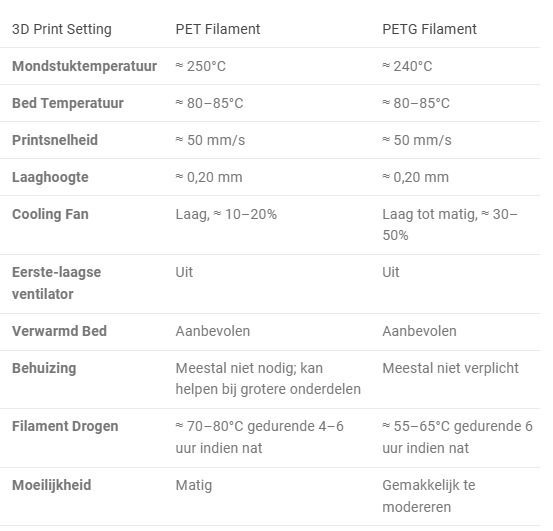The height and width of the screenshot is (531, 553).
Task: Click the Laag, ≈ 10–20% cell
Action: point(226,214)
